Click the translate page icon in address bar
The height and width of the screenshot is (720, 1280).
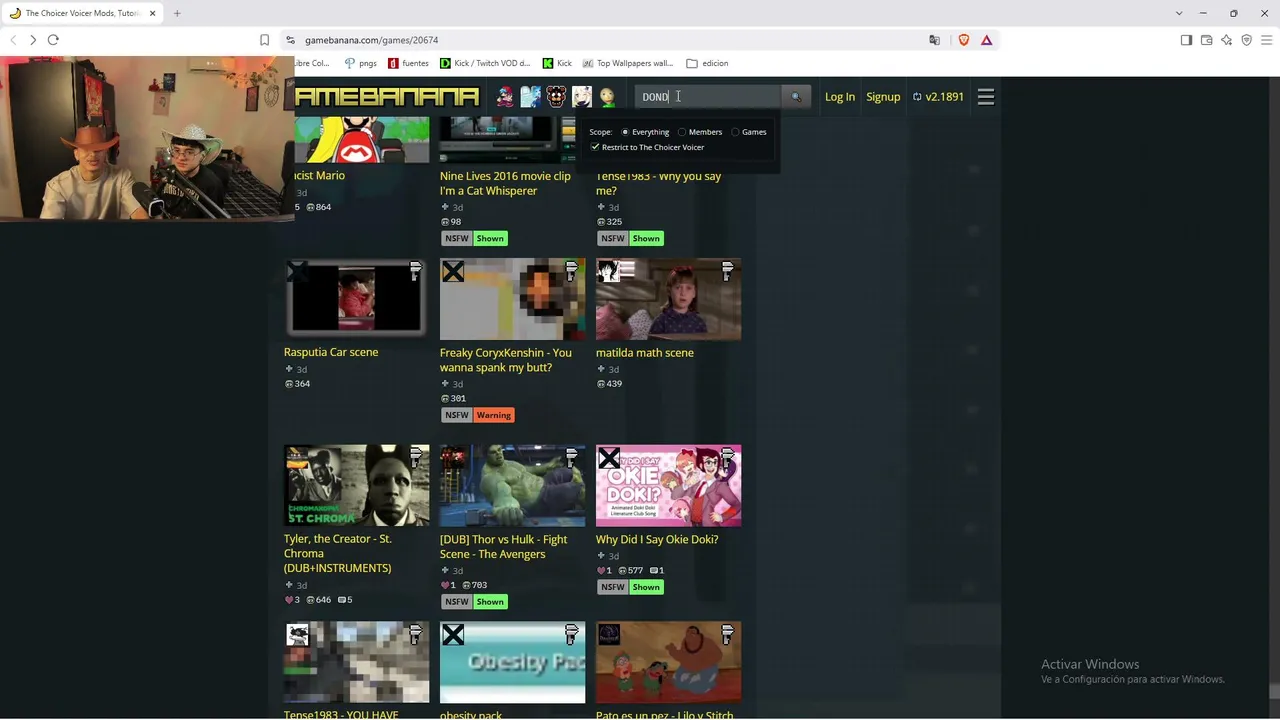pyautogui.click(x=934, y=40)
